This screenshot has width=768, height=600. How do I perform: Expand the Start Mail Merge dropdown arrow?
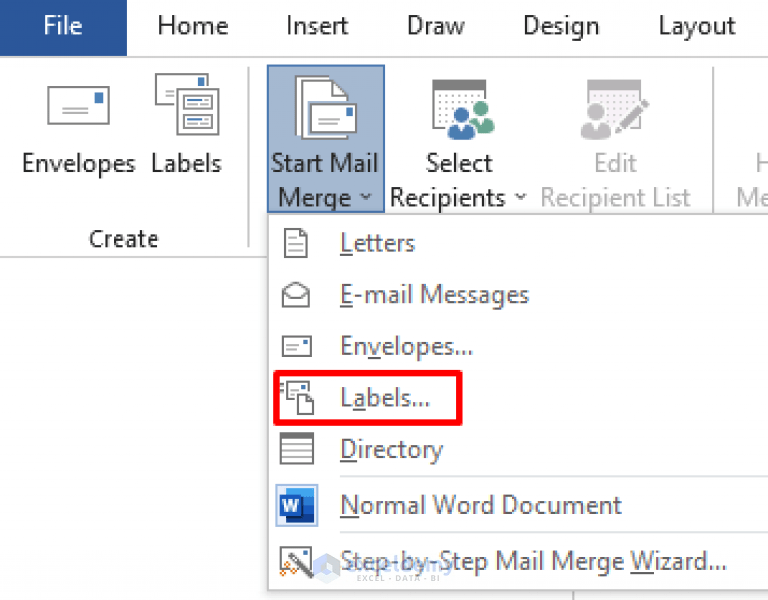(365, 197)
